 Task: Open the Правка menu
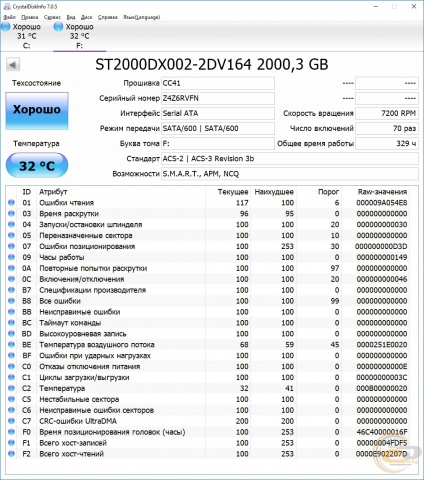[30, 17]
